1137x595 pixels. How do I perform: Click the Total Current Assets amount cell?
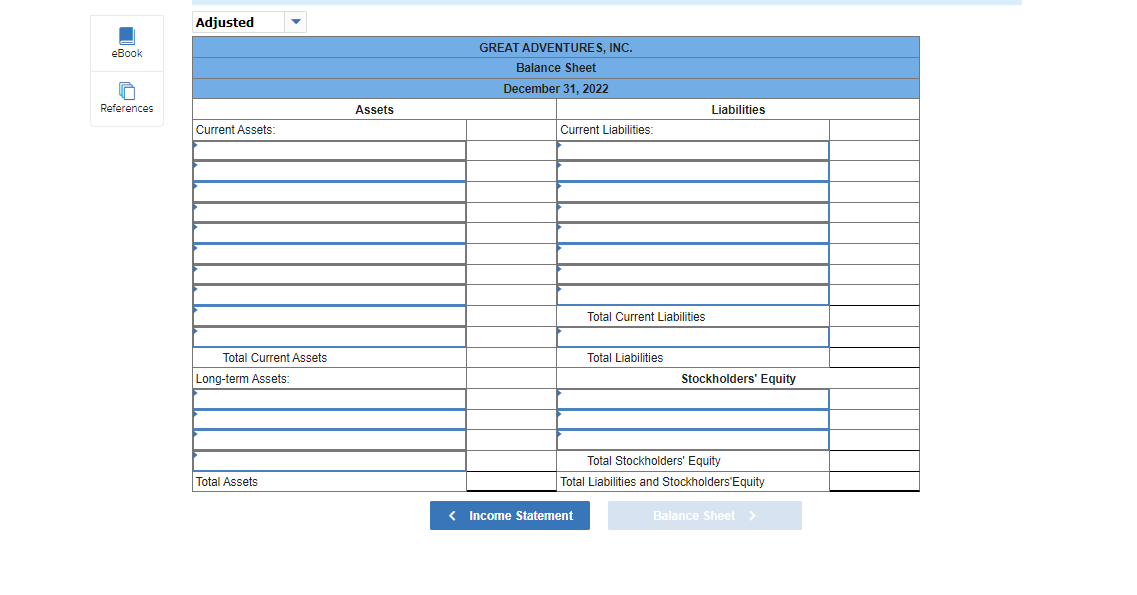tap(511, 358)
